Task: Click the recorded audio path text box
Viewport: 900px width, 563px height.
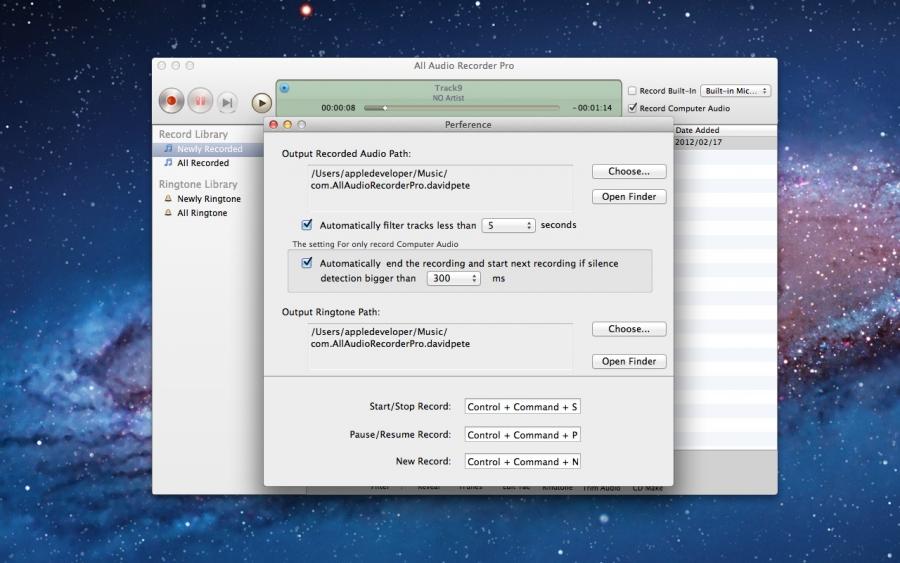Action: (x=440, y=187)
